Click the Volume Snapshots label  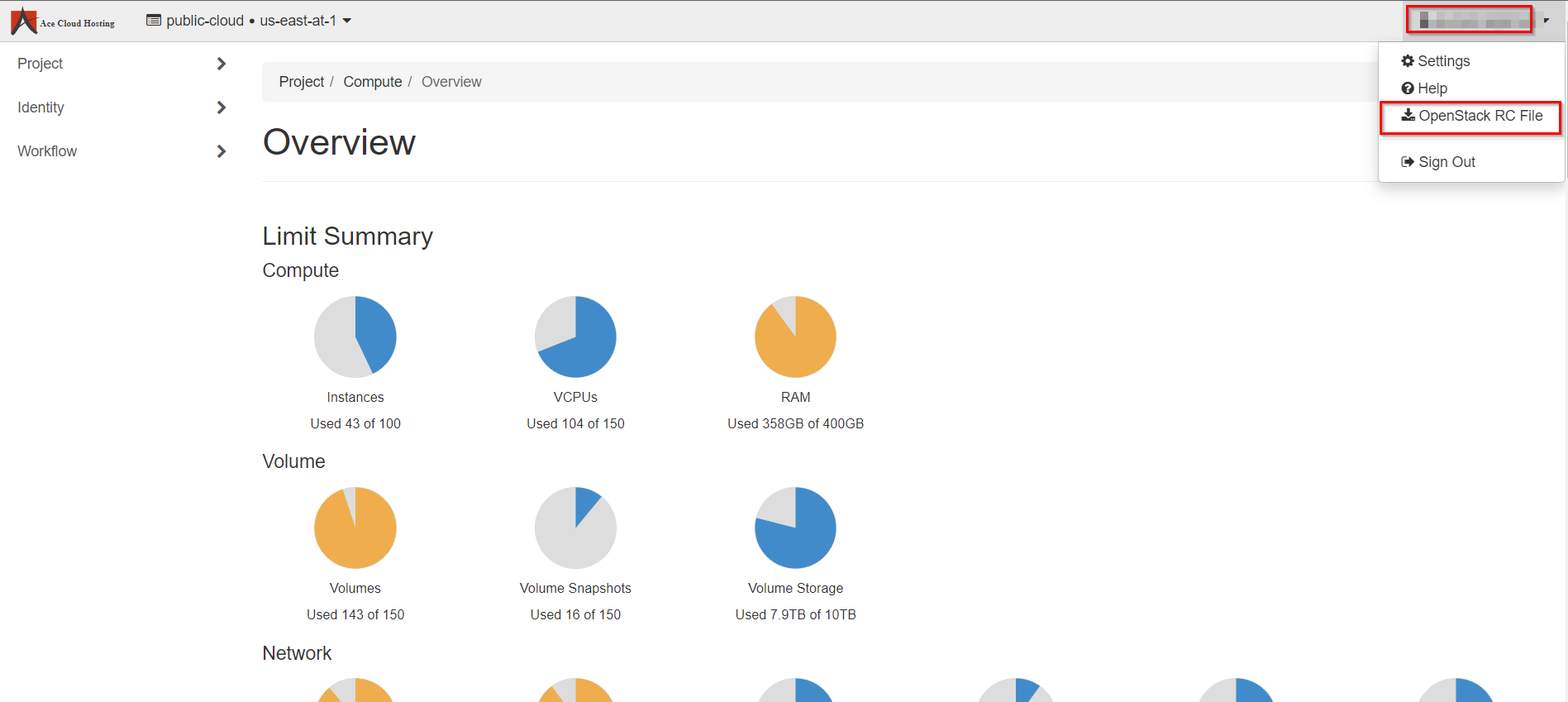coord(575,588)
